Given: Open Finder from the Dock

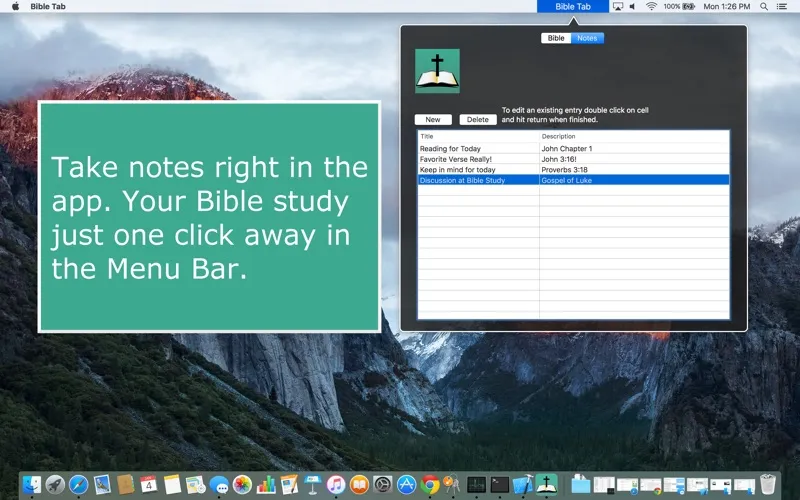Looking at the screenshot, I should (x=32, y=485).
